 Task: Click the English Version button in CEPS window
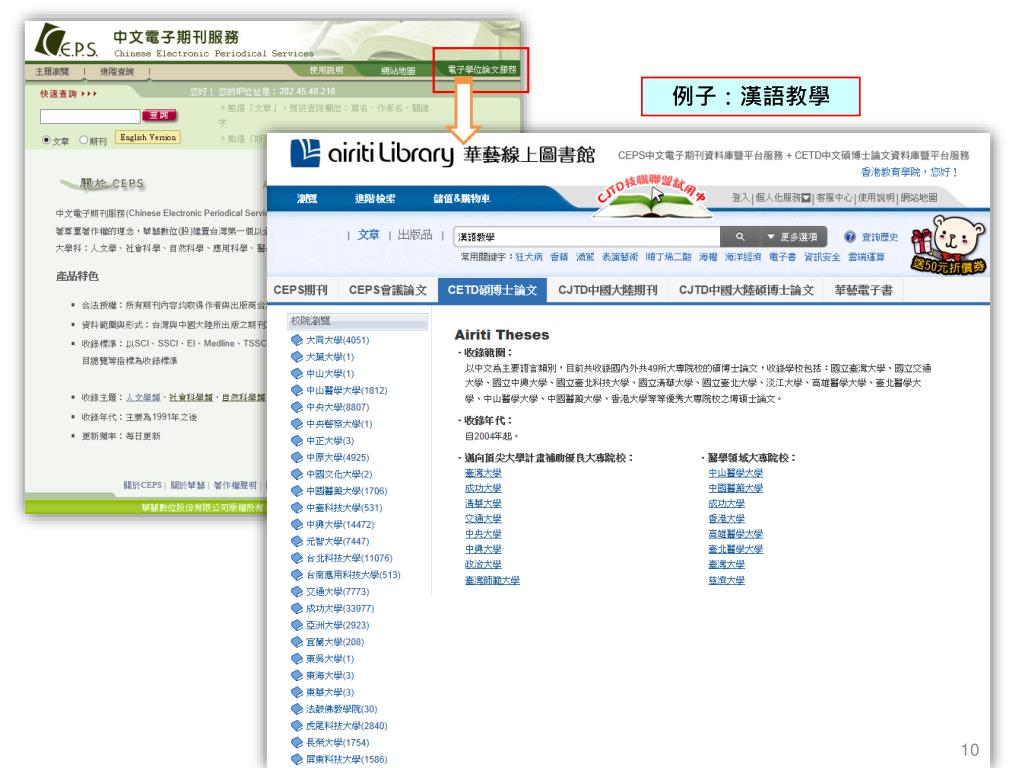click(x=148, y=137)
